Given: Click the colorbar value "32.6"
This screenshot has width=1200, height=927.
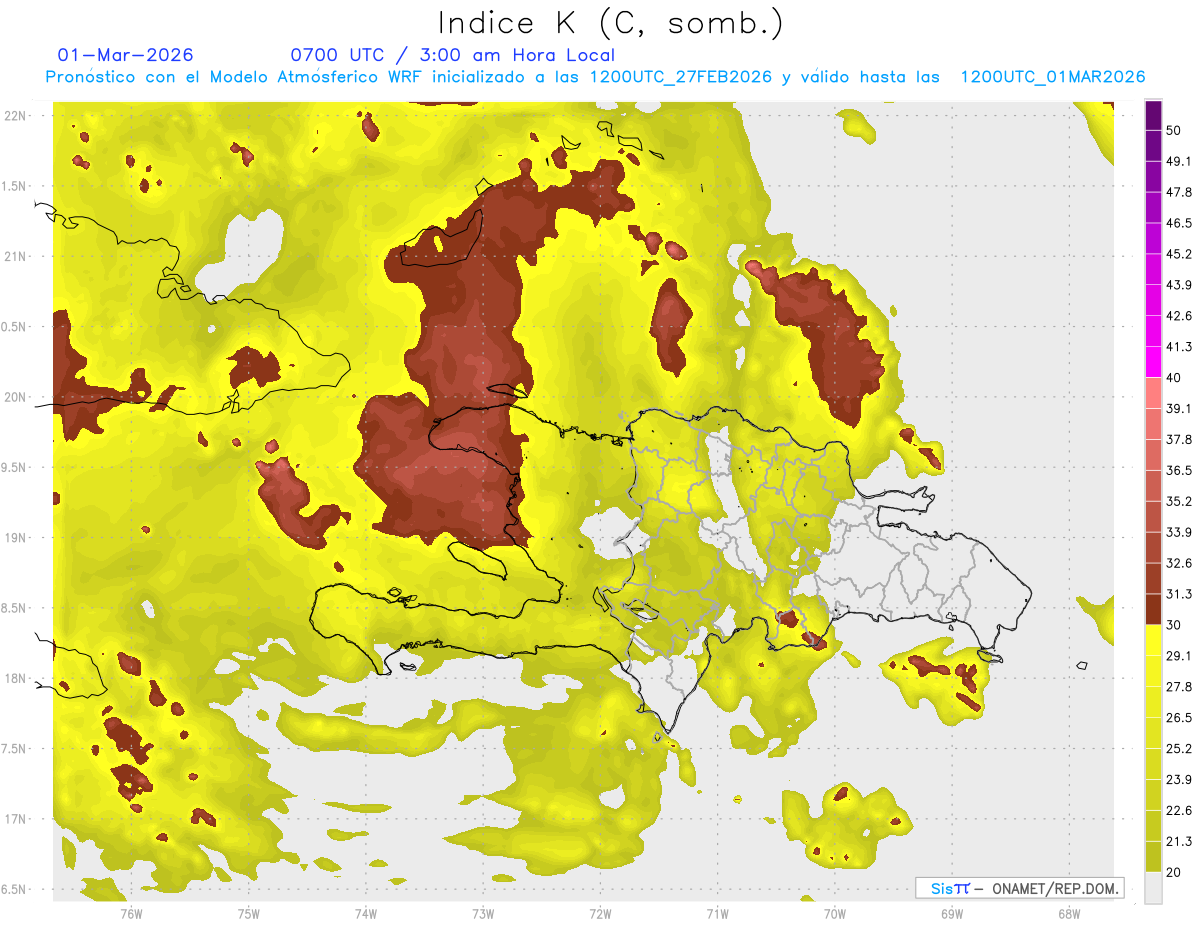Looking at the screenshot, I should (x=1179, y=563).
